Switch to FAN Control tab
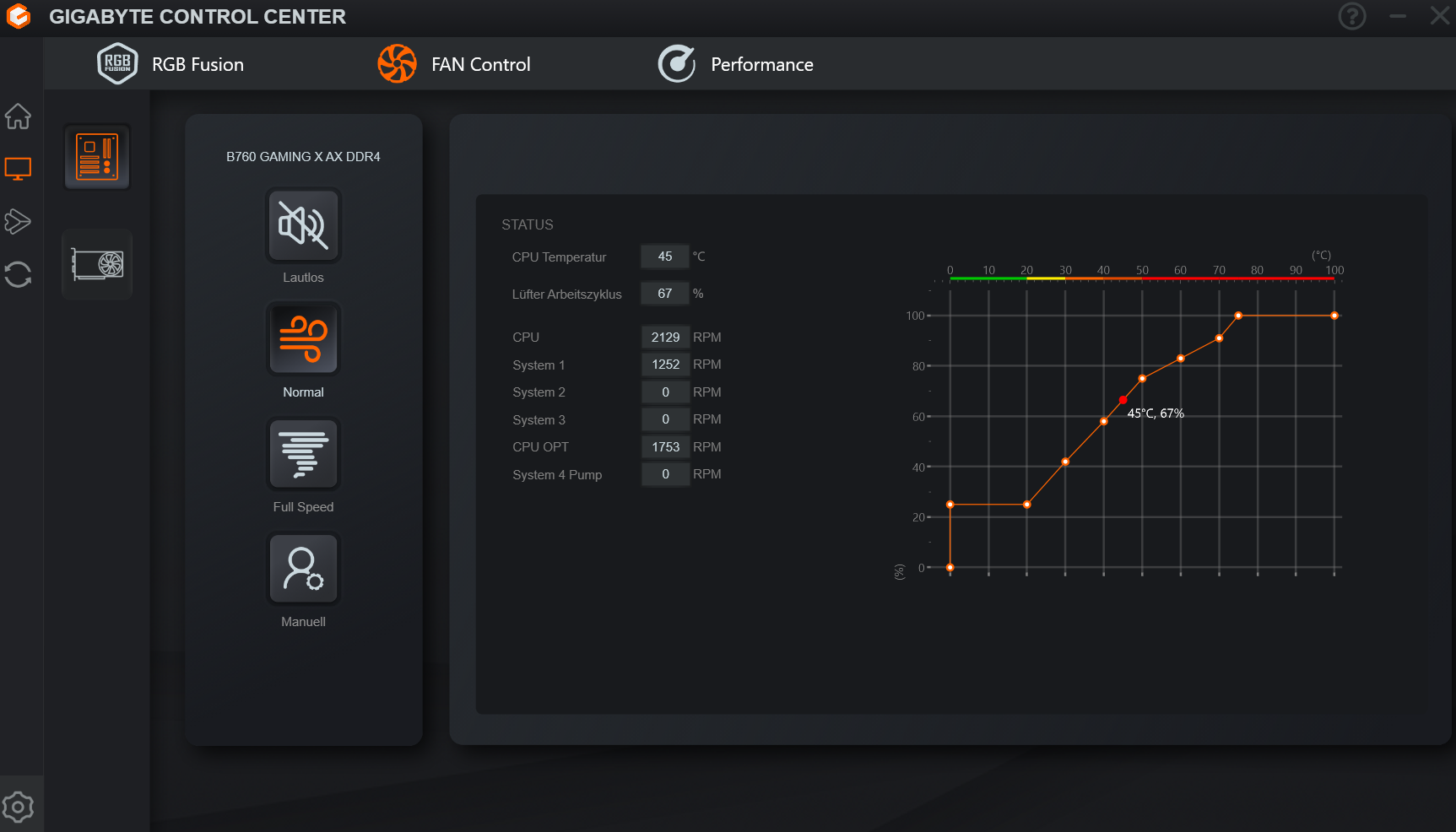The height and width of the screenshot is (832, 1456). point(455,64)
